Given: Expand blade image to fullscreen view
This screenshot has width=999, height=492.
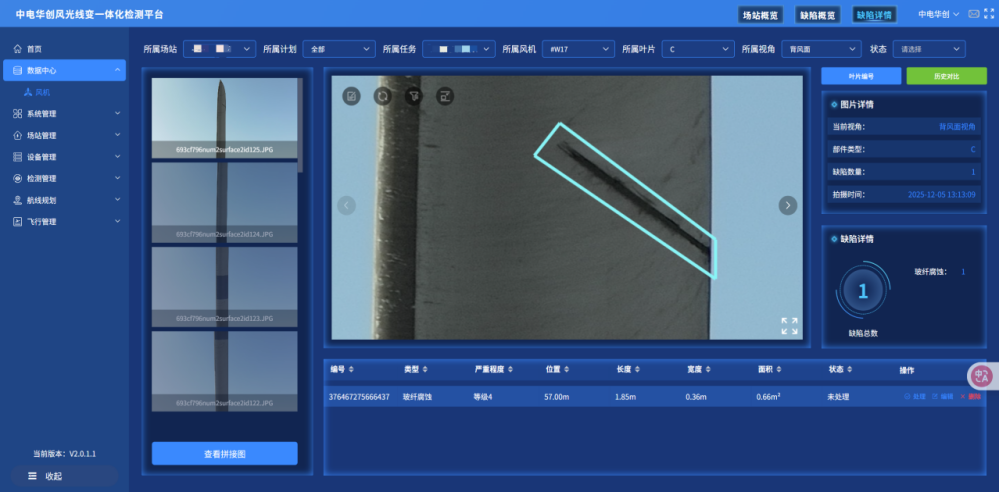Looking at the screenshot, I should tap(789, 326).
